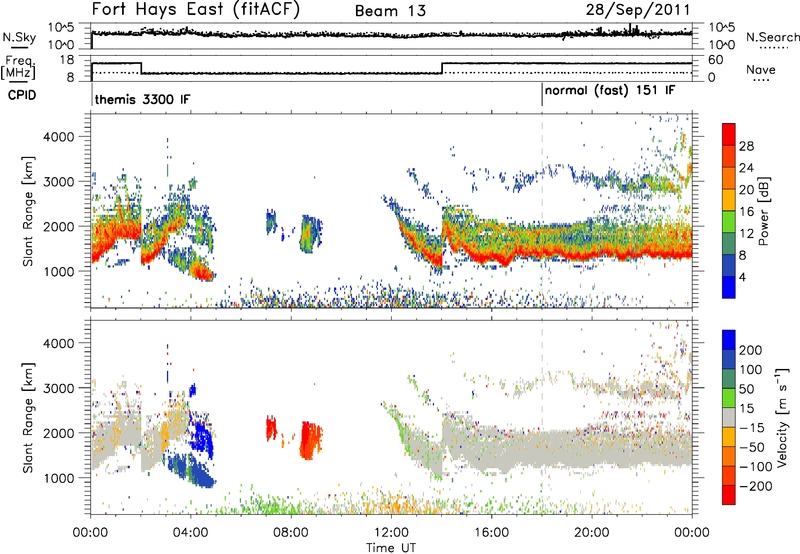Click the '60' tick on Nave scale
The width and height of the screenshot is (800, 554).
coord(715,60)
